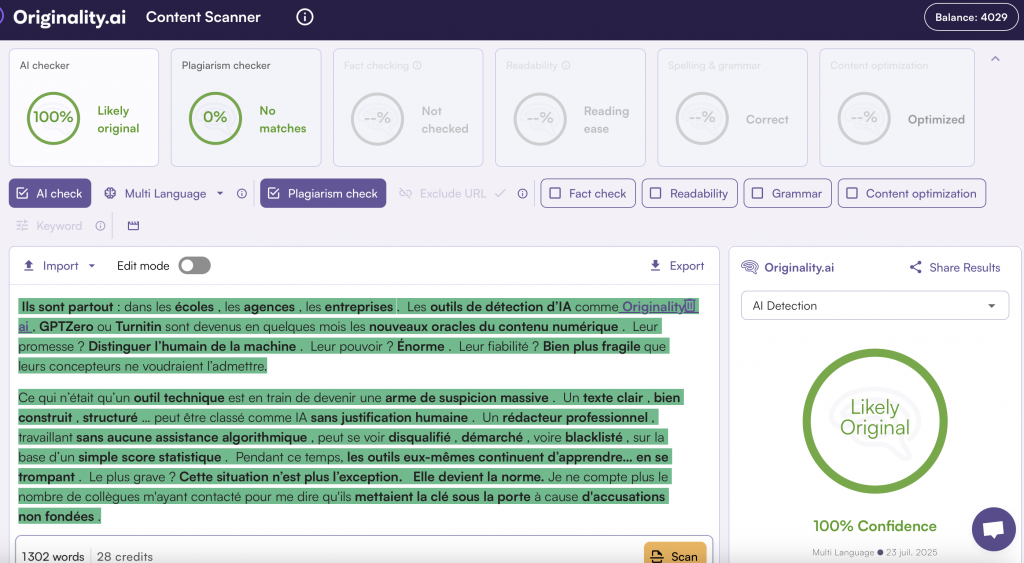The height and width of the screenshot is (563, 1024).
Task: Click Readability info icon in card
Action: pyautogui.click(x=566, y=65)
